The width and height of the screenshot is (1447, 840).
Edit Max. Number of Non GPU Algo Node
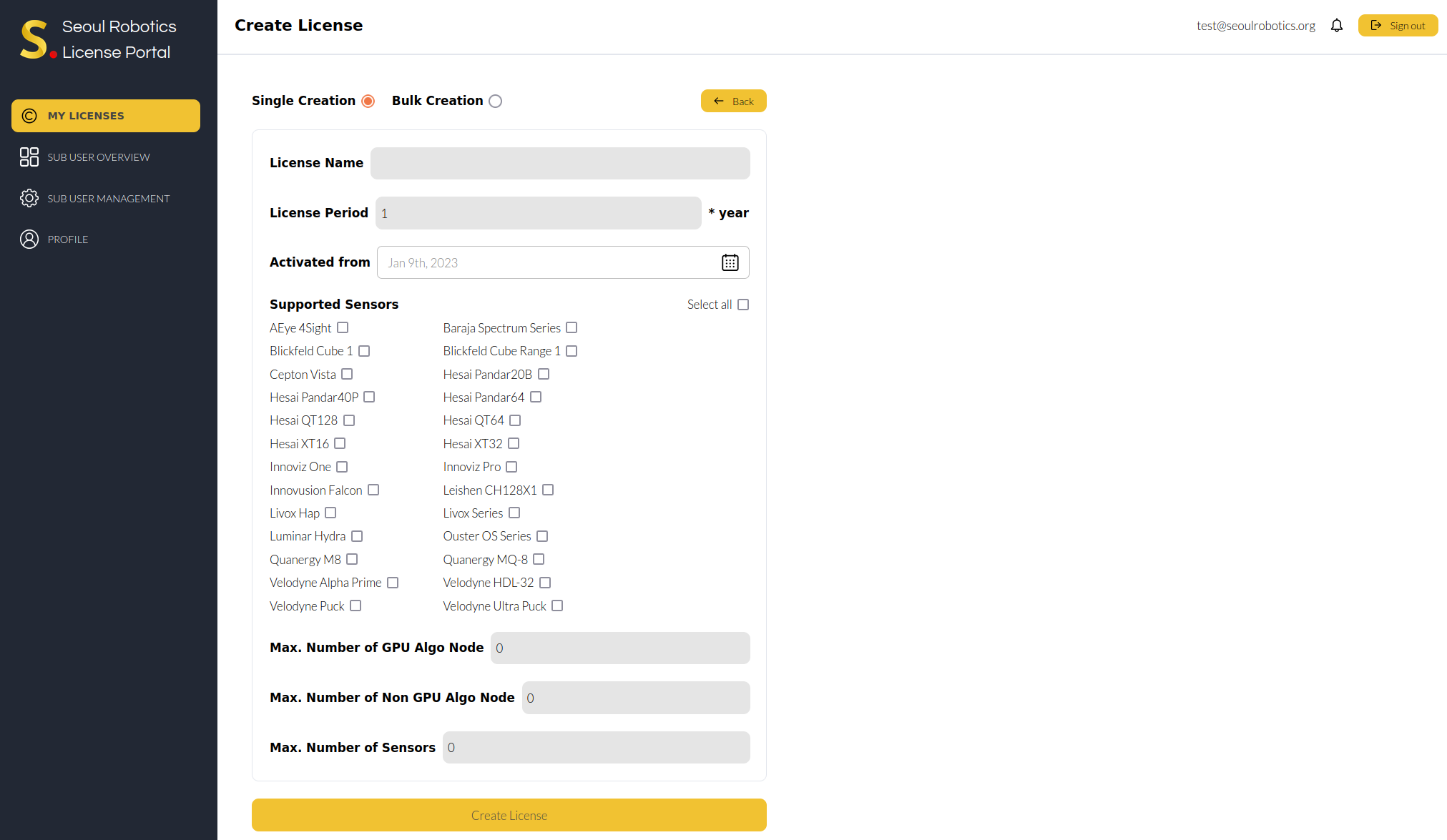(636, 698)
